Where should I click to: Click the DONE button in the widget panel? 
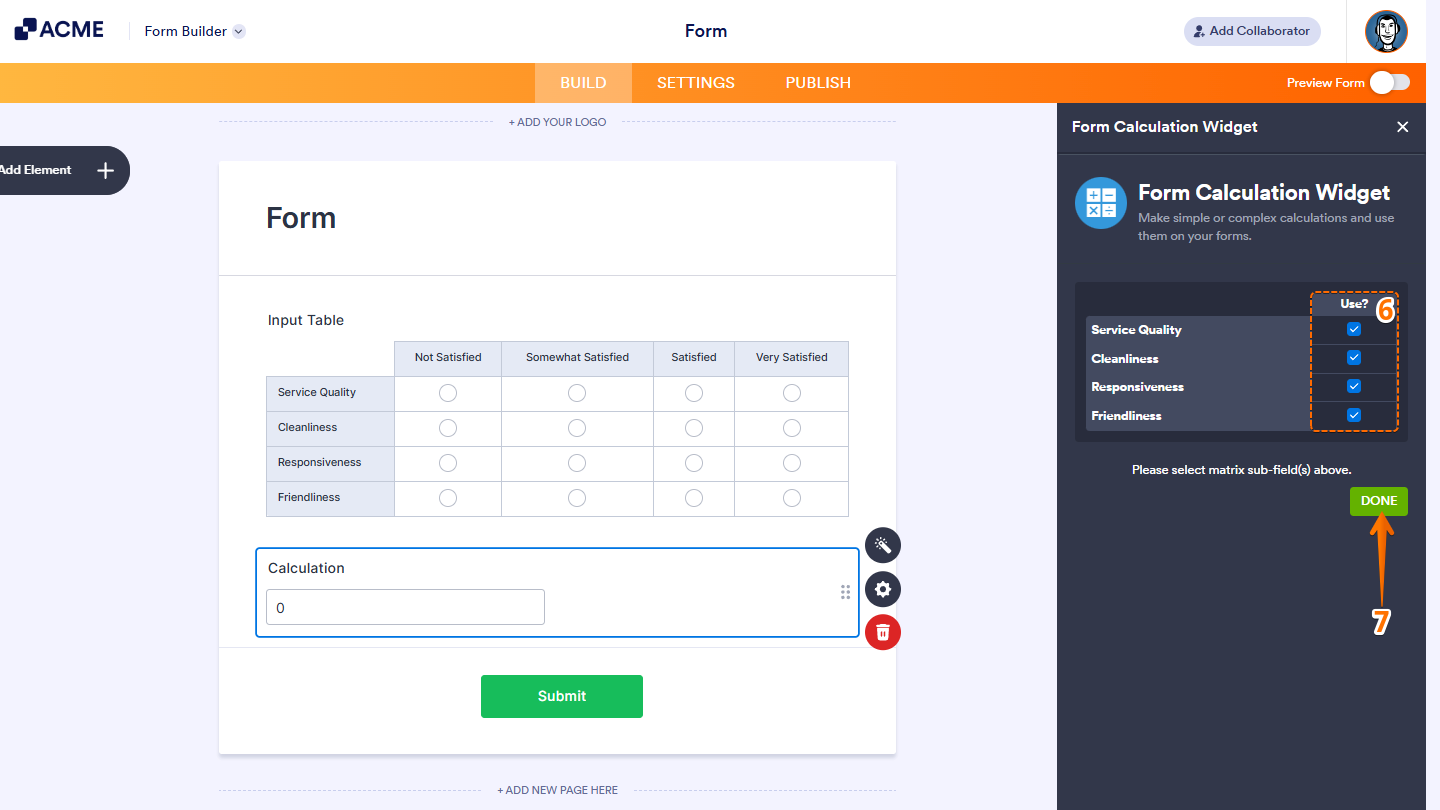tap(1378, 500)
